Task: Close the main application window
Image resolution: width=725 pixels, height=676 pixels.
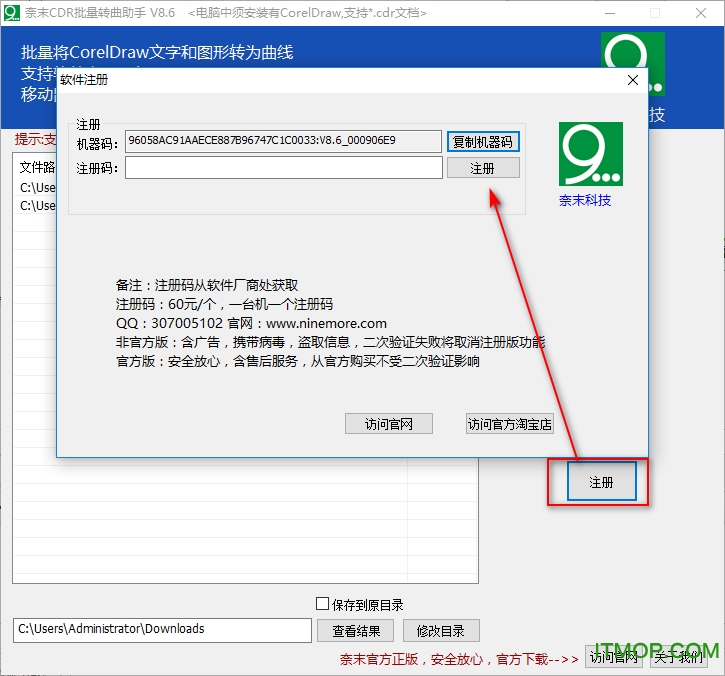Action: pos(699,13)
